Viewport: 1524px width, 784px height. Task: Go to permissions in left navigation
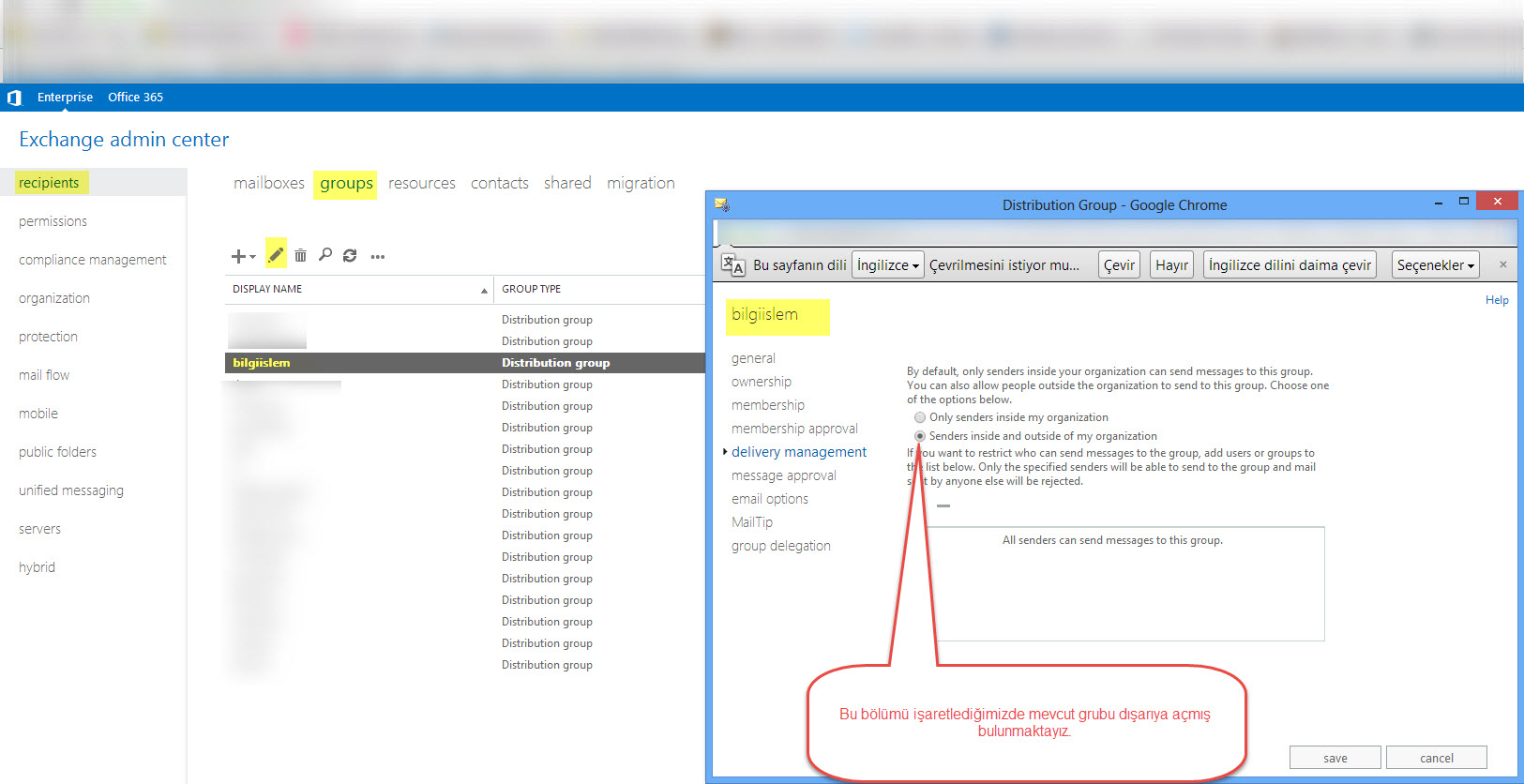pyautogui.click(x=53, y=221)
